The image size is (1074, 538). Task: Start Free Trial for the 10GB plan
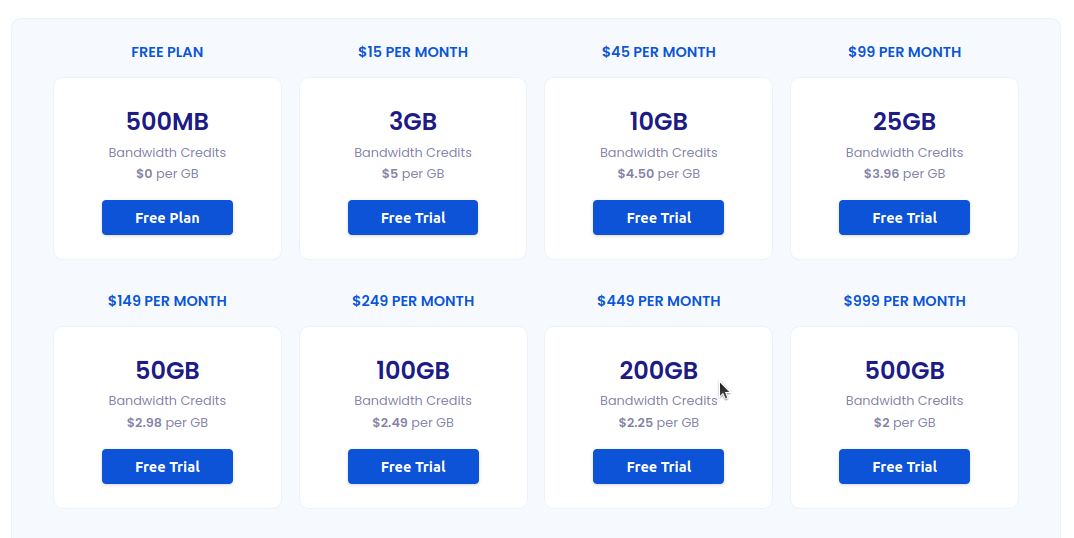coord(658,218)
